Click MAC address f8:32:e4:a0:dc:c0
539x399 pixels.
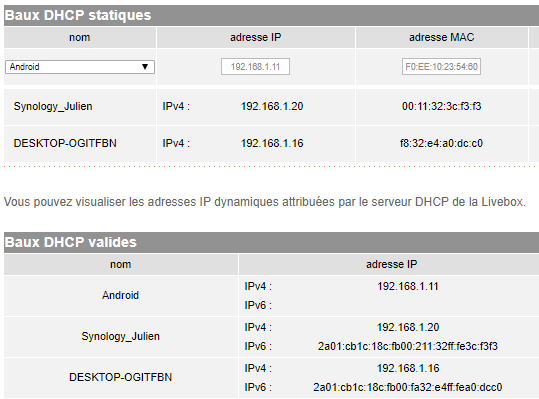tap(441, 143)
